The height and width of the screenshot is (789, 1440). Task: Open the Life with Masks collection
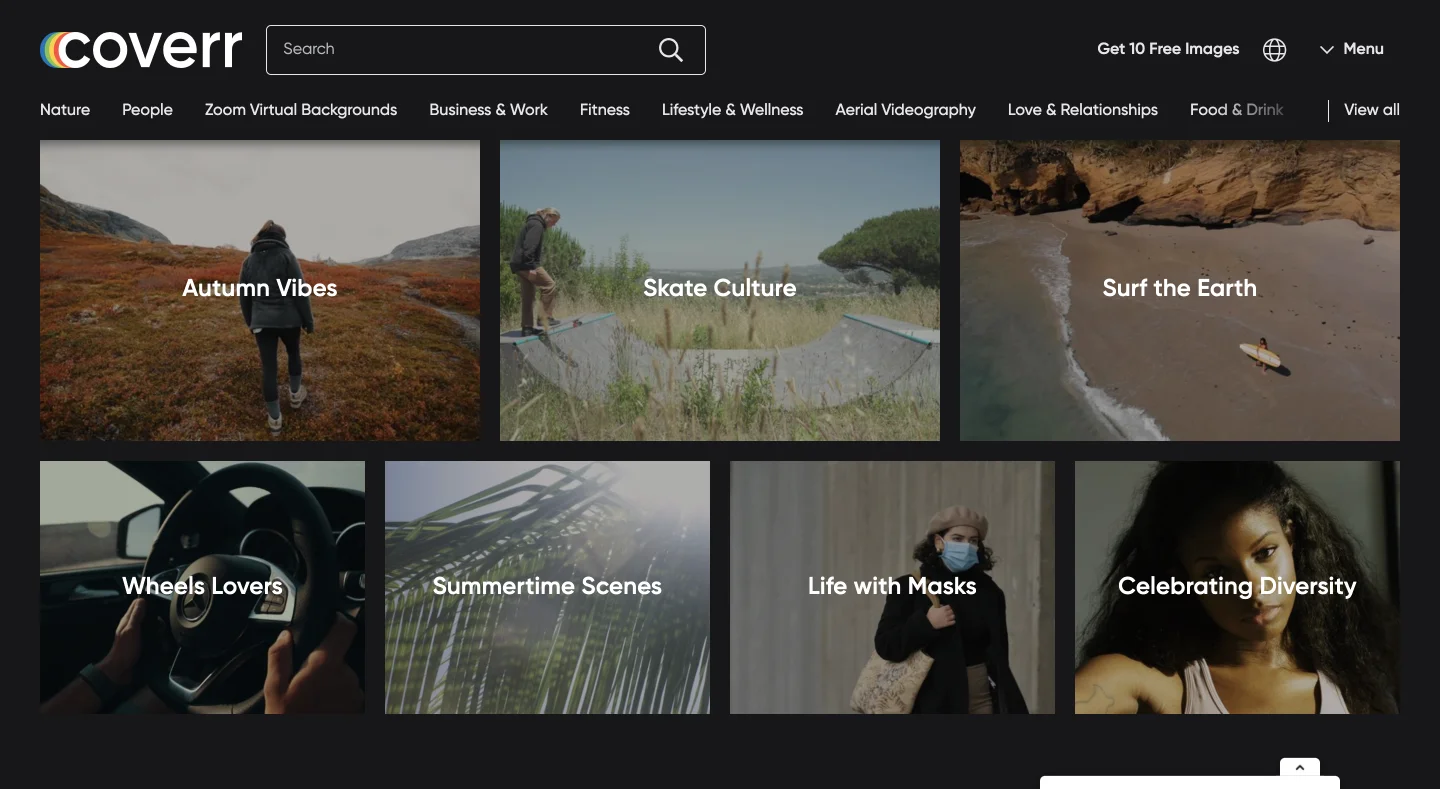tap(892, 587)
